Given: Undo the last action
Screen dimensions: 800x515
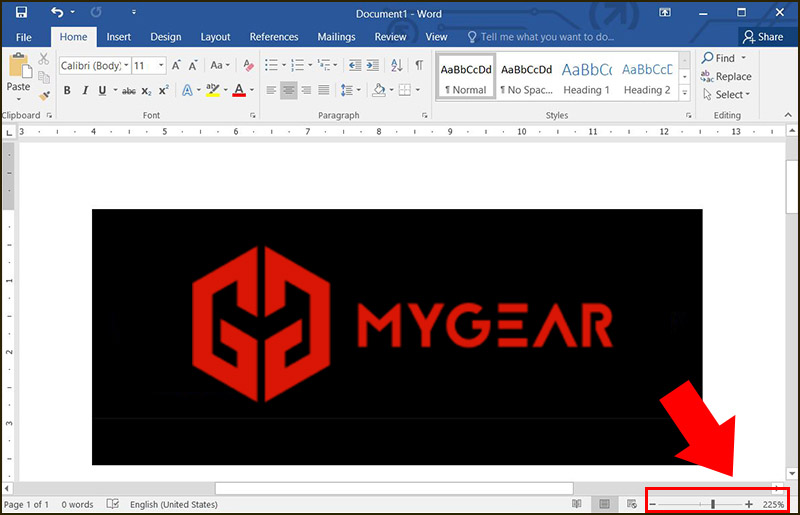Looking at the screenshot, I should [x=57, y=12].
